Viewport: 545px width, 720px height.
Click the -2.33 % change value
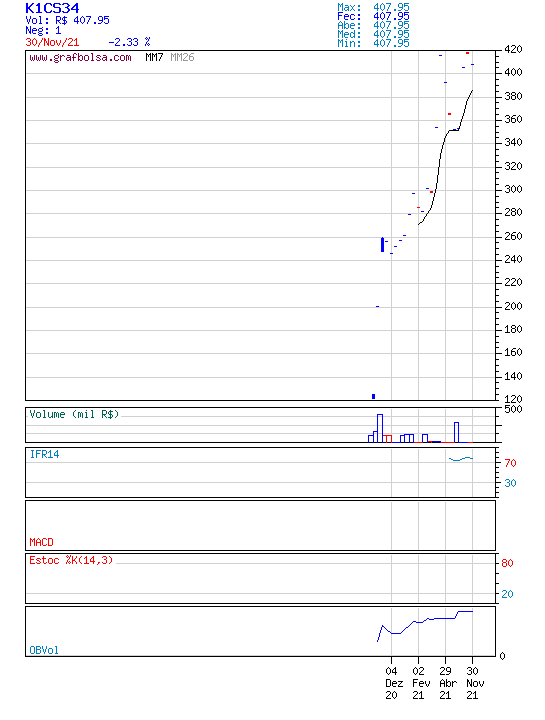pos(129,42)
